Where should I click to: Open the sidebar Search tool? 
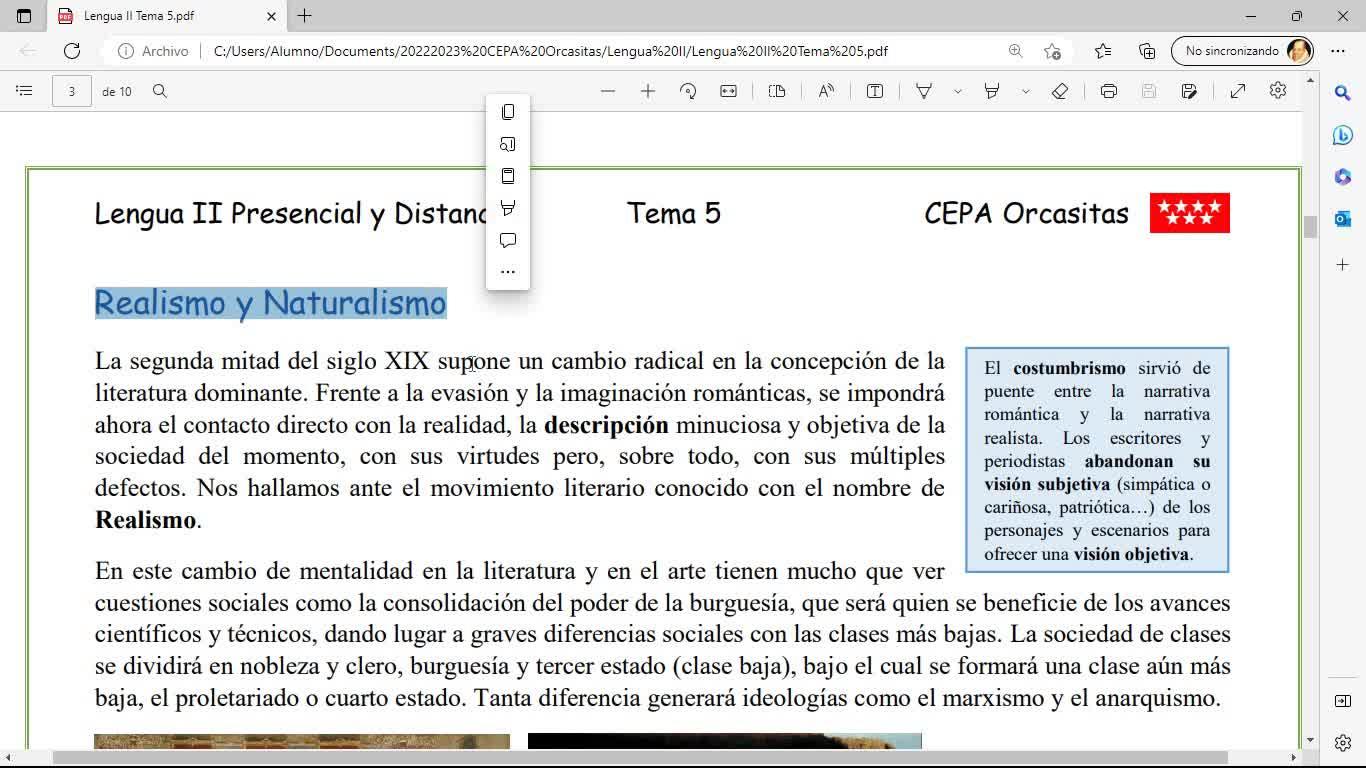1343,93
